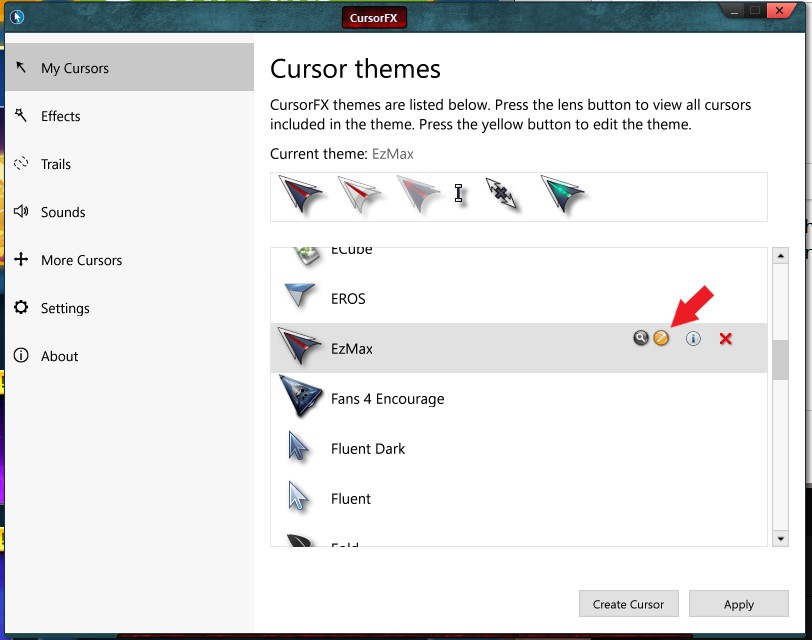Select the Fans 4 Encourage cursor thumbnail
This screenshot has width=812, height=640.
coord(300,397)
